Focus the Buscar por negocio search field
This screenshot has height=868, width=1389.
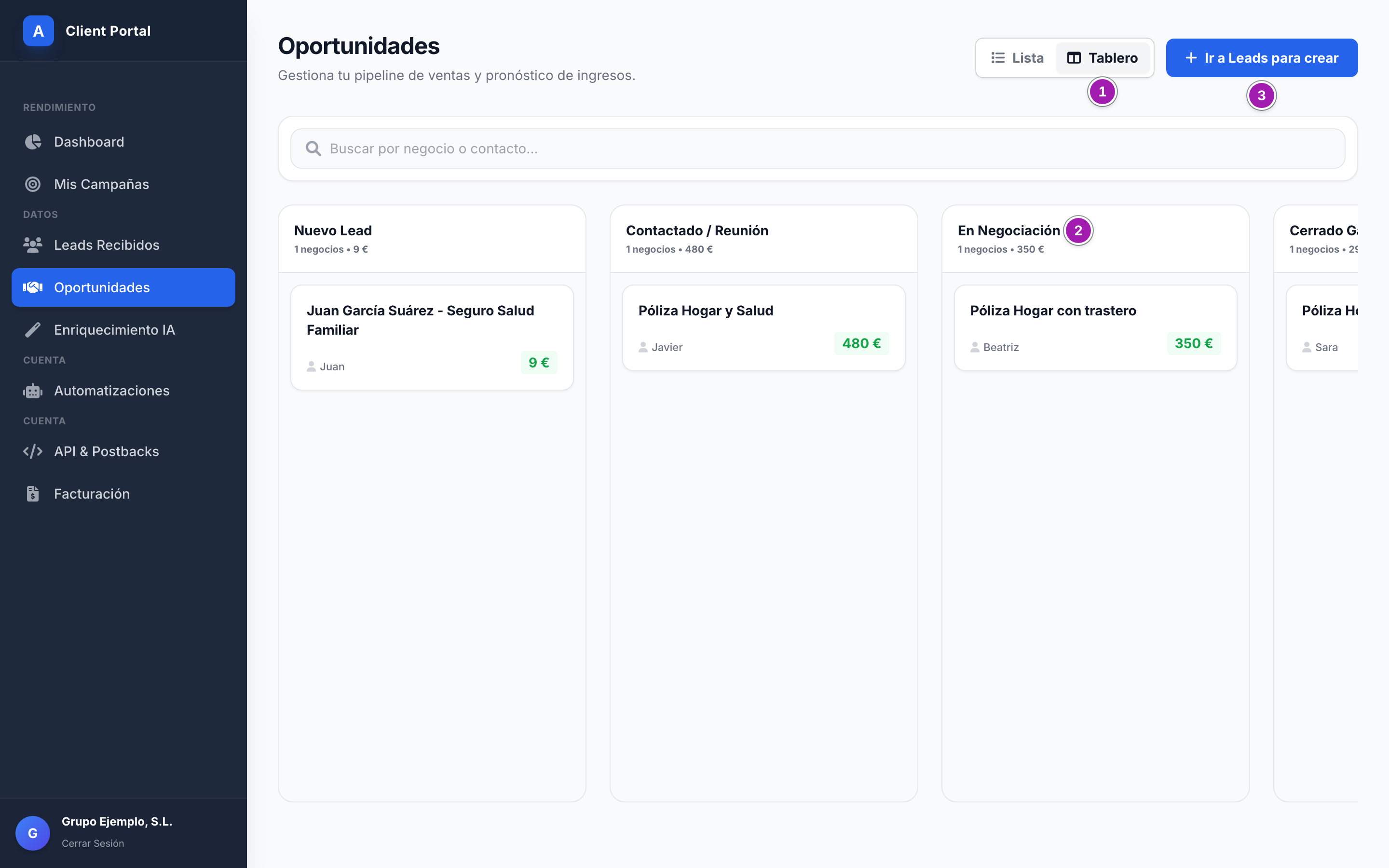click(x=817, y=149)
